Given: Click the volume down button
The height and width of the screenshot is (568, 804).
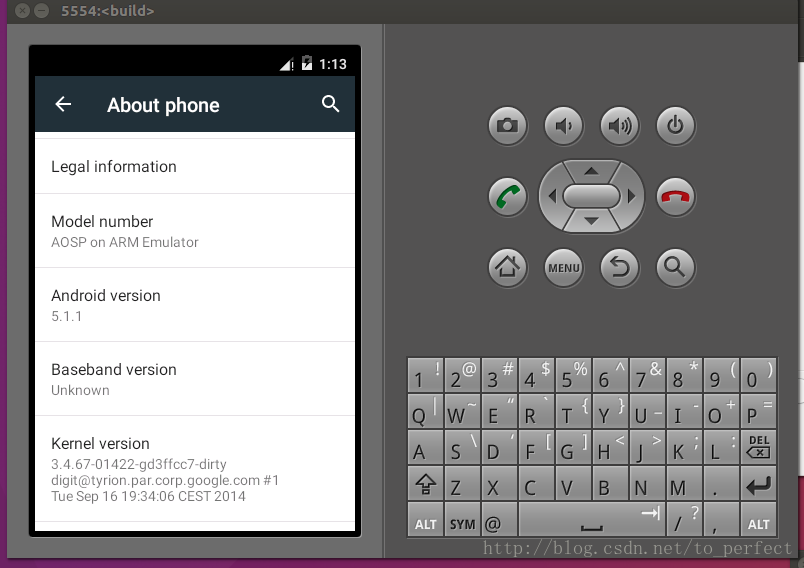Looking at the screenshot, I should (564, 126).
